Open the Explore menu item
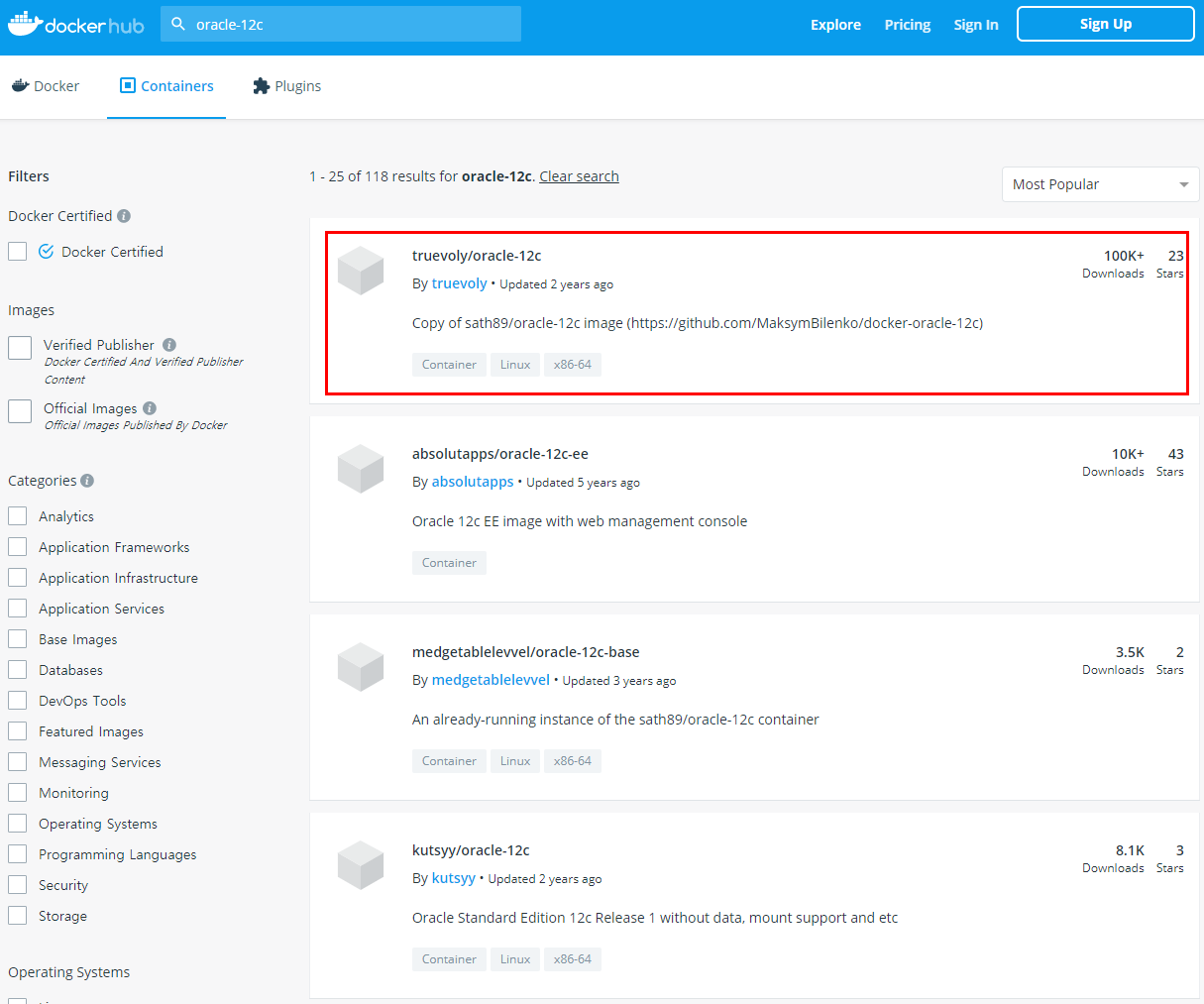1204x1004 pixels. (x=835, y=25)
